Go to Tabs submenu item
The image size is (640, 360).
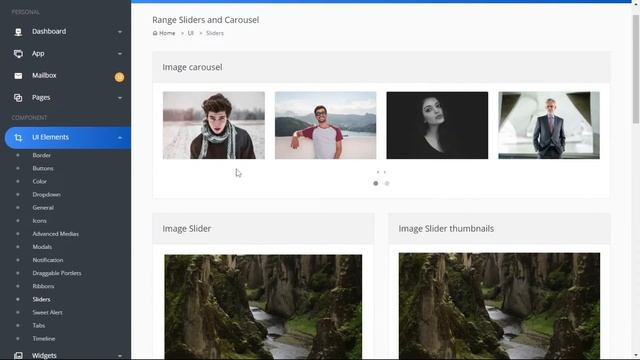coord(39,325)
